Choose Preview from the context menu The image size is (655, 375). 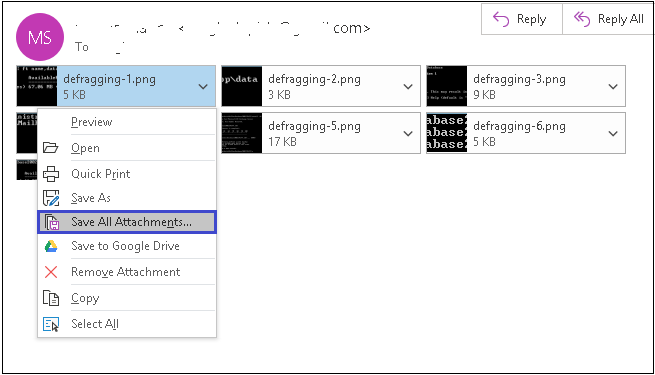click(127, 122)
